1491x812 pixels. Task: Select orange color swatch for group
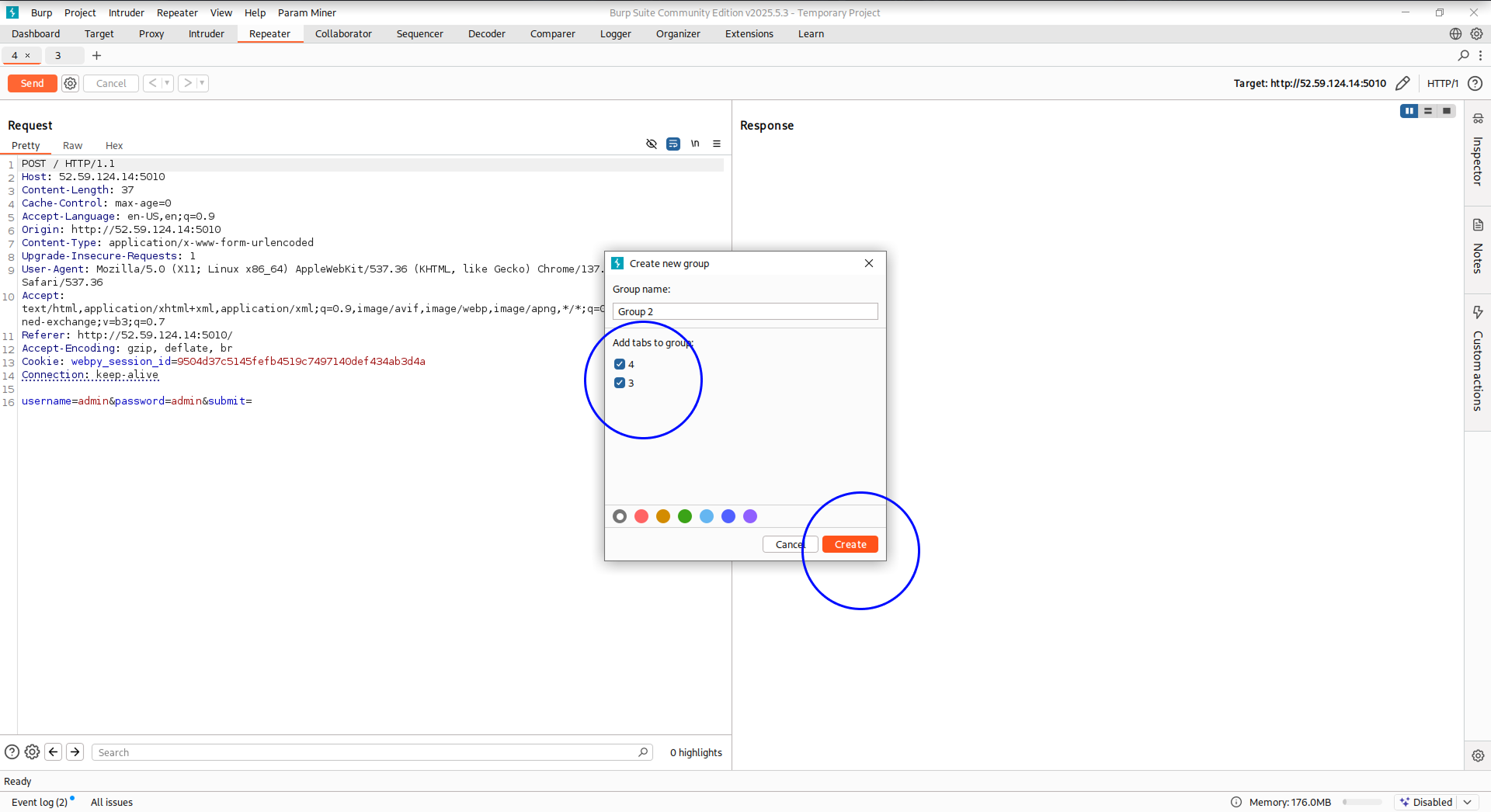pos(663,516)
